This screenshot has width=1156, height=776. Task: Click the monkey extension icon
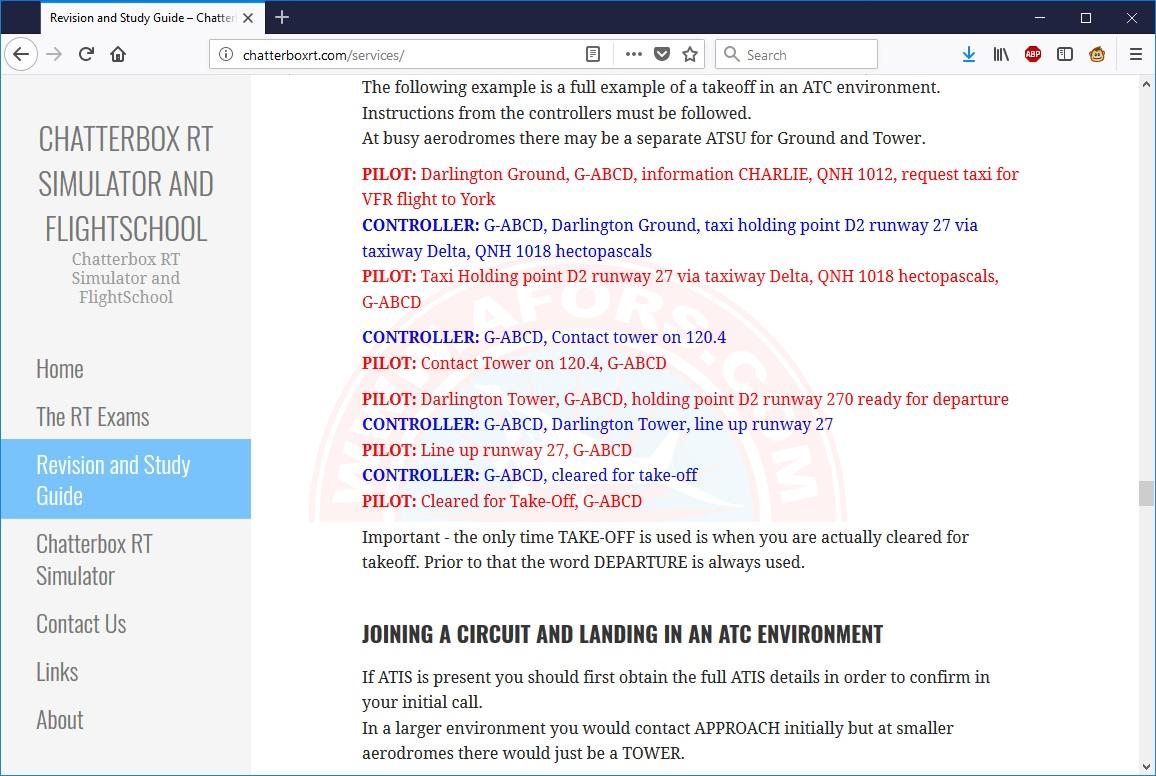[x=1097, y=54]
